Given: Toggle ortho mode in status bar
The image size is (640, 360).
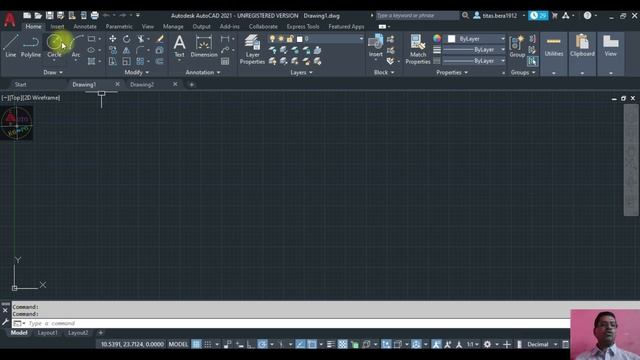Looking at the screenshot, I should [251, 344].
